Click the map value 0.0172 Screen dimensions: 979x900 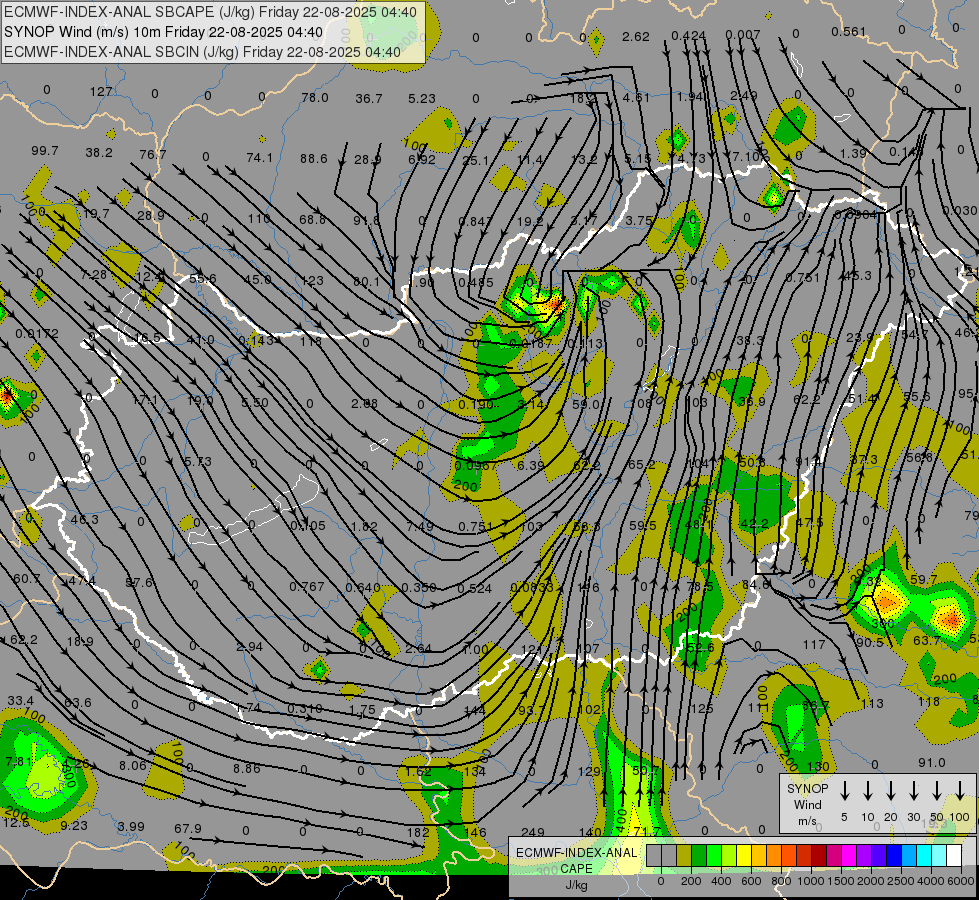(x=37, y=334)
